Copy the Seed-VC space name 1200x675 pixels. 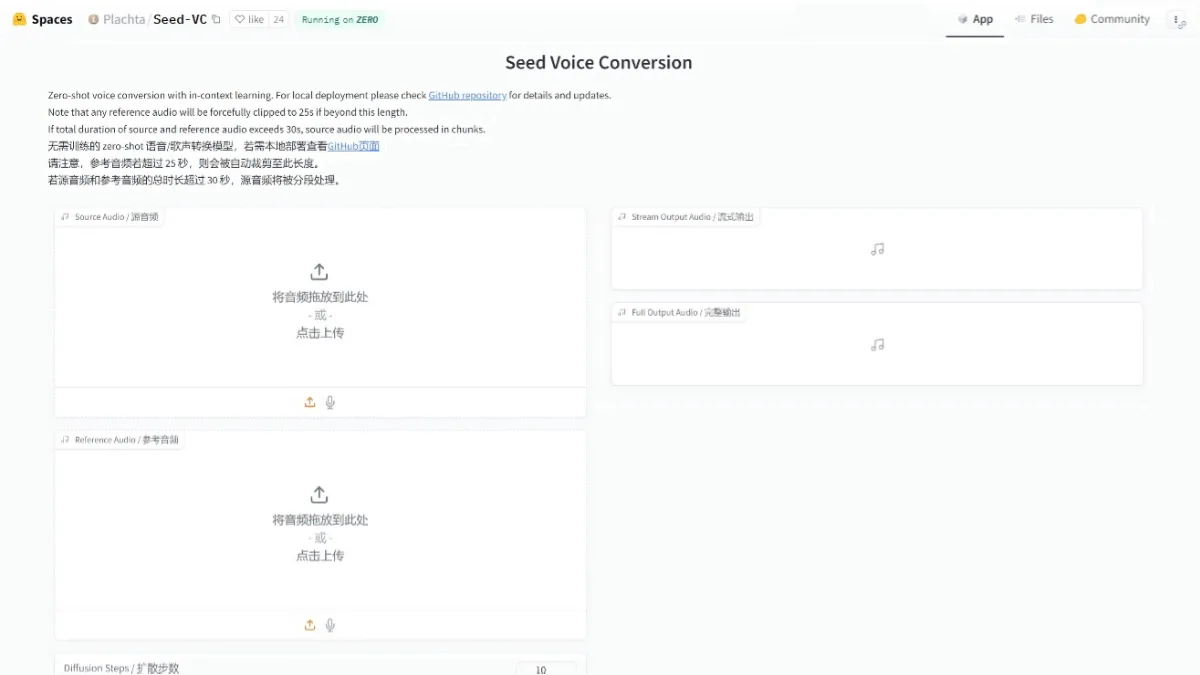pos(216,19)
